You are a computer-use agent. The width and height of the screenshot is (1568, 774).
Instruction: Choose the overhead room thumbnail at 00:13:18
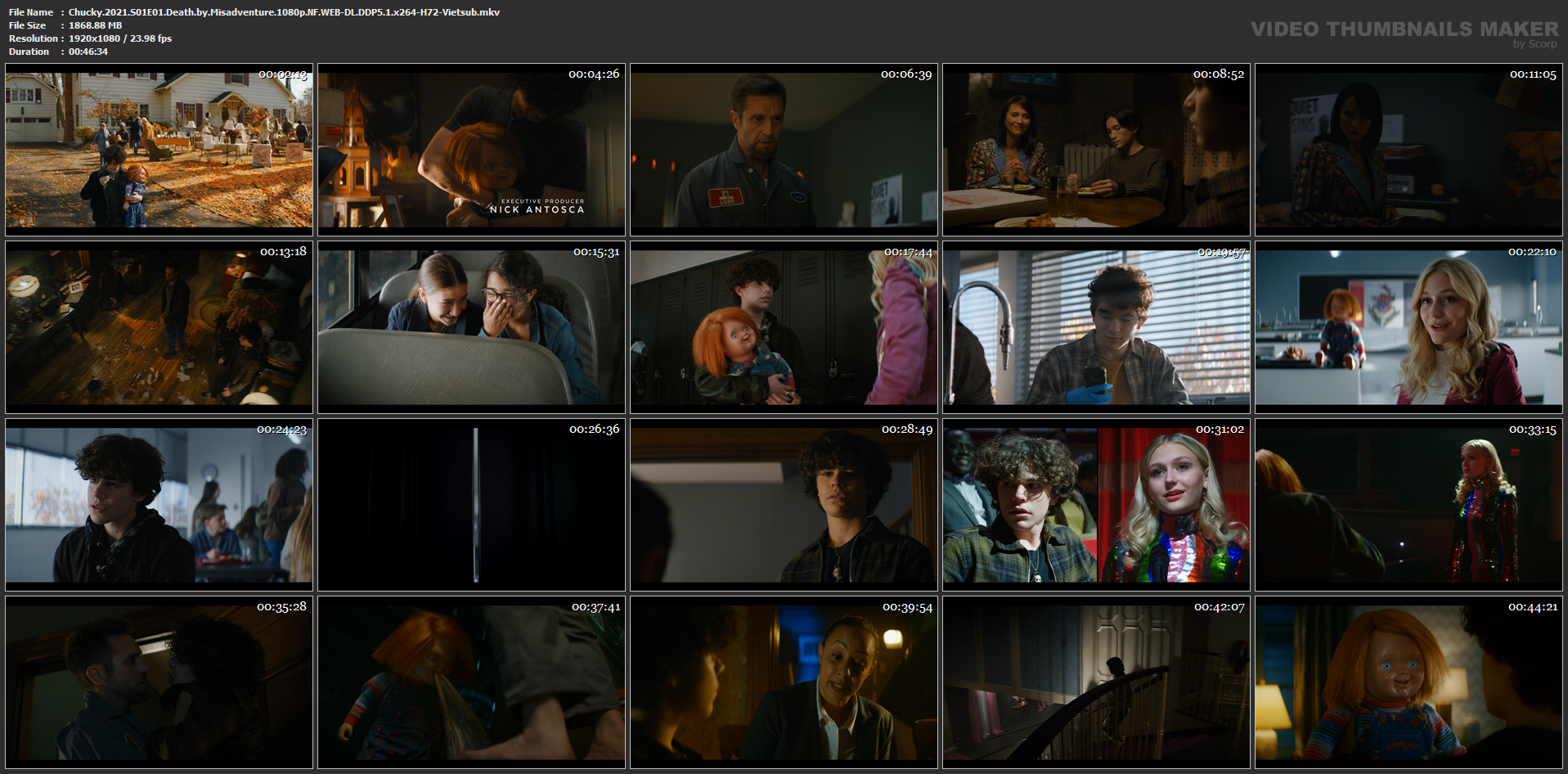tap(159, 327)
